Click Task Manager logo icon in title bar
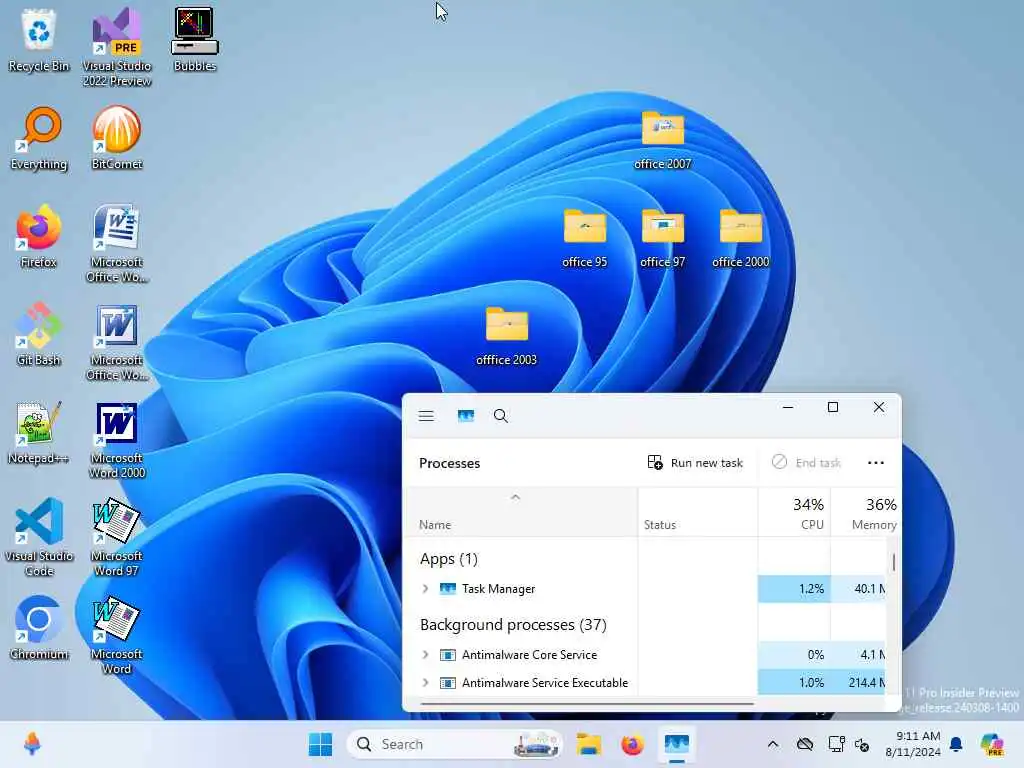 click(466, 416)
